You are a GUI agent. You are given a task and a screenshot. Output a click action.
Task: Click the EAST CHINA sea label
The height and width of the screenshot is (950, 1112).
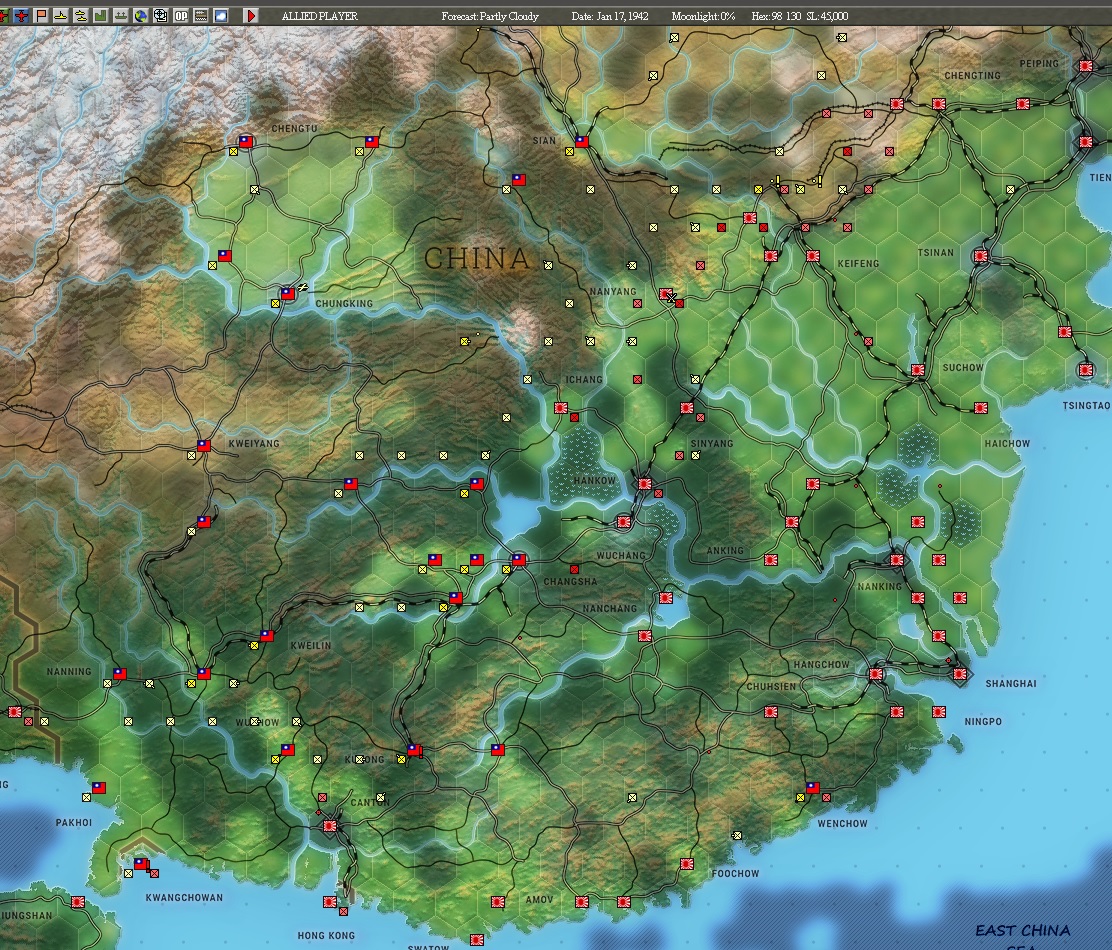click(x=1023, y=930)
